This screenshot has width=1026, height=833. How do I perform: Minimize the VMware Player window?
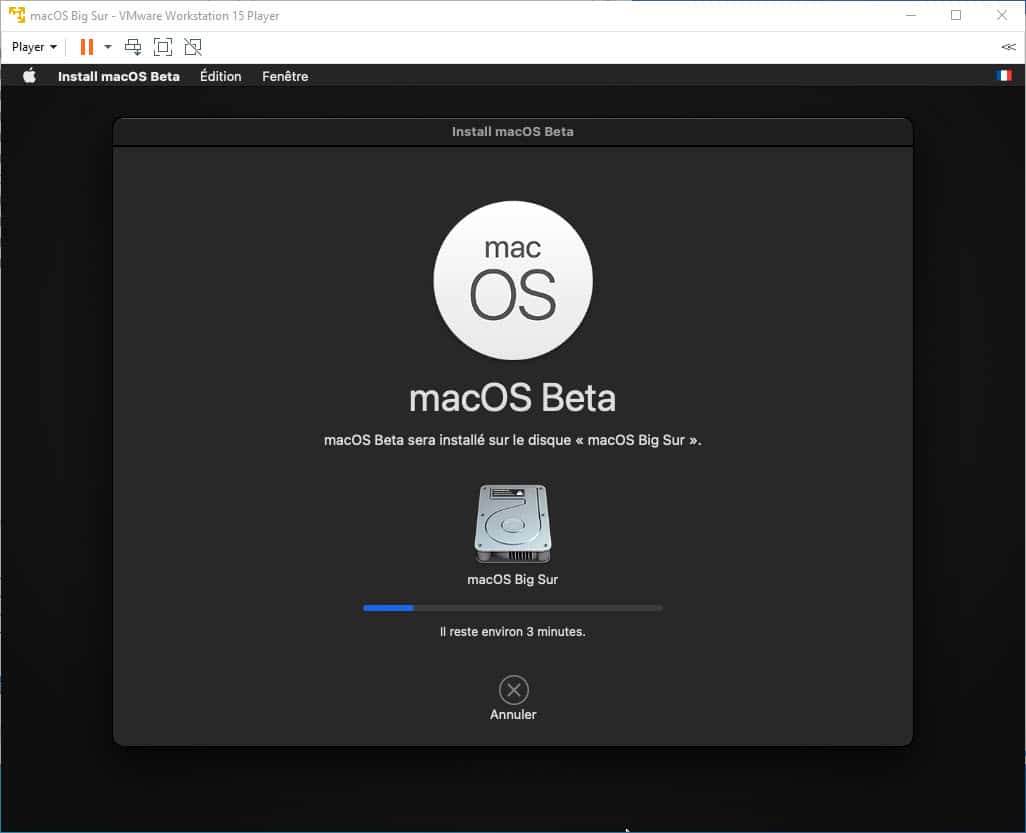pyautogui.click(x=910, y=15)
